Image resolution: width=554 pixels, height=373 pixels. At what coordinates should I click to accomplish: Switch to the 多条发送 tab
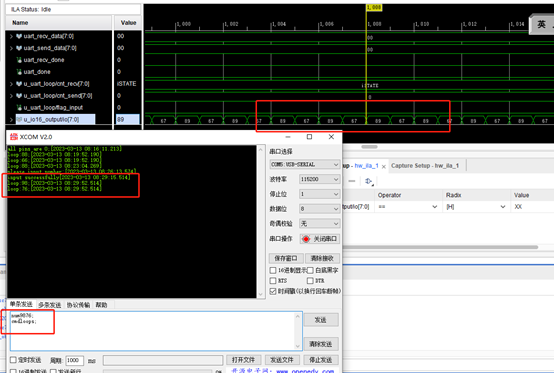[x=50, y=304]
